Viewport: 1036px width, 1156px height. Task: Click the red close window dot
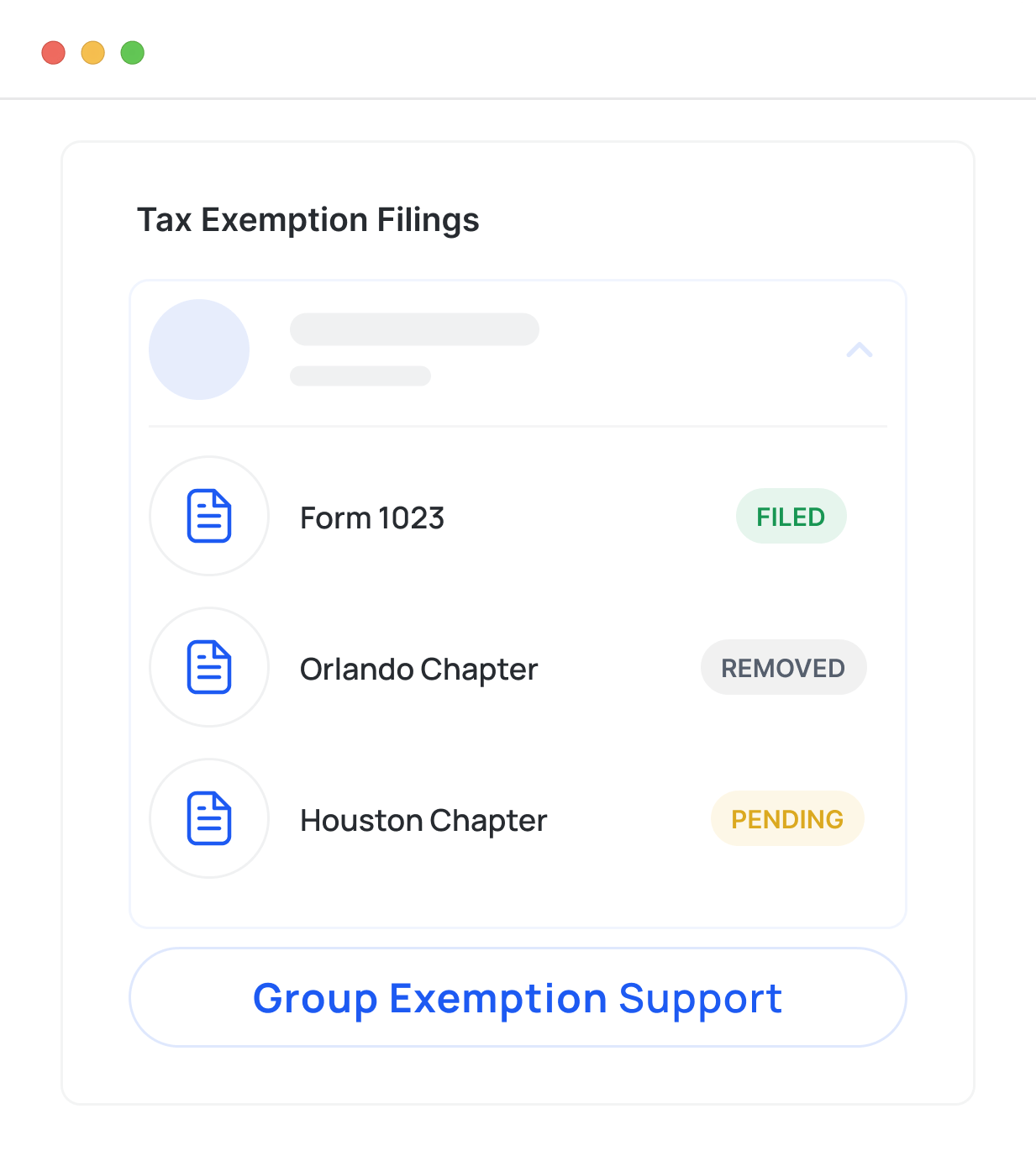[x=54, y=53]
